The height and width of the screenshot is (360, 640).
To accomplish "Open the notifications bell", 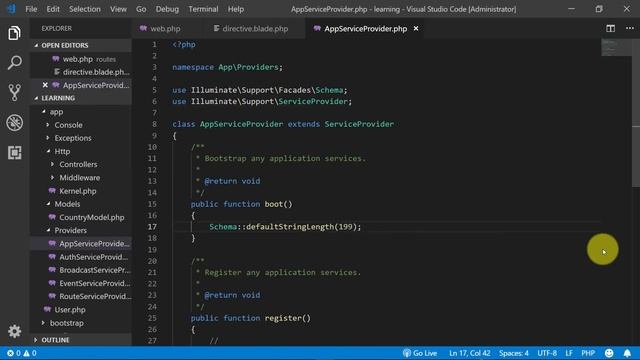I will (x=627, y=353).
